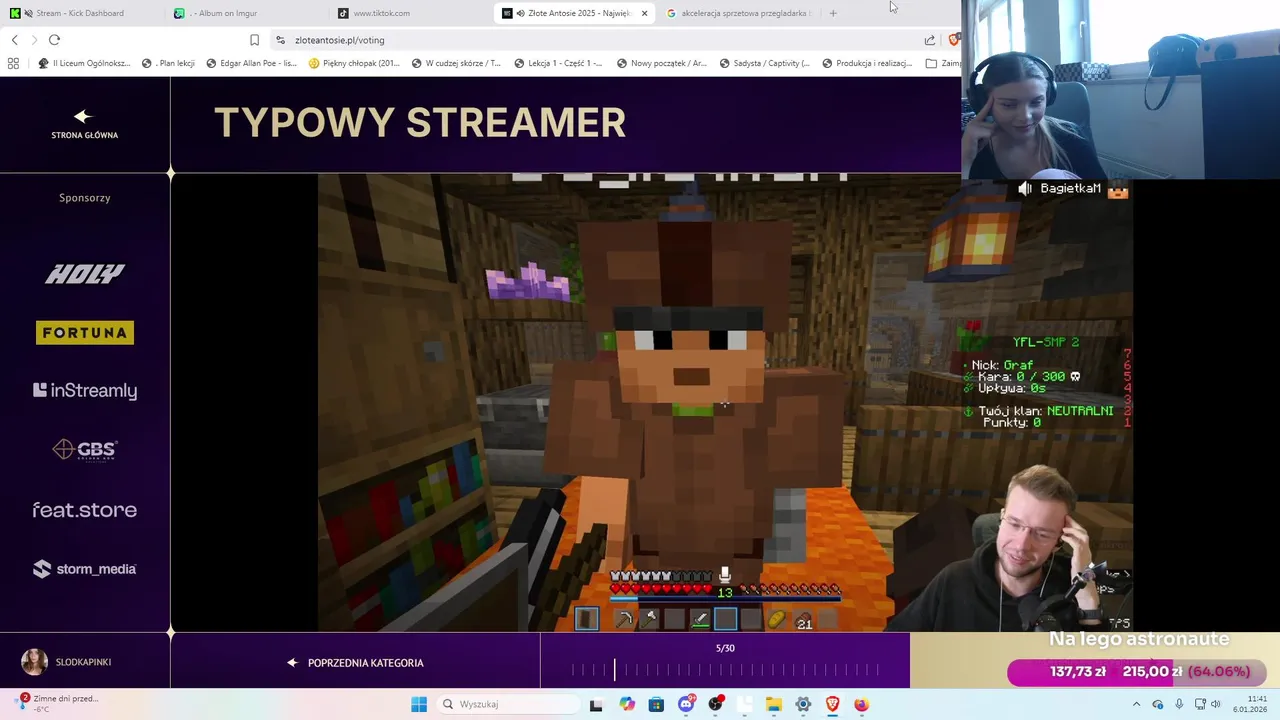Click browser back arrow
Image resolution: width=1280 pixels, height=720 pixels.
point(14,40)
